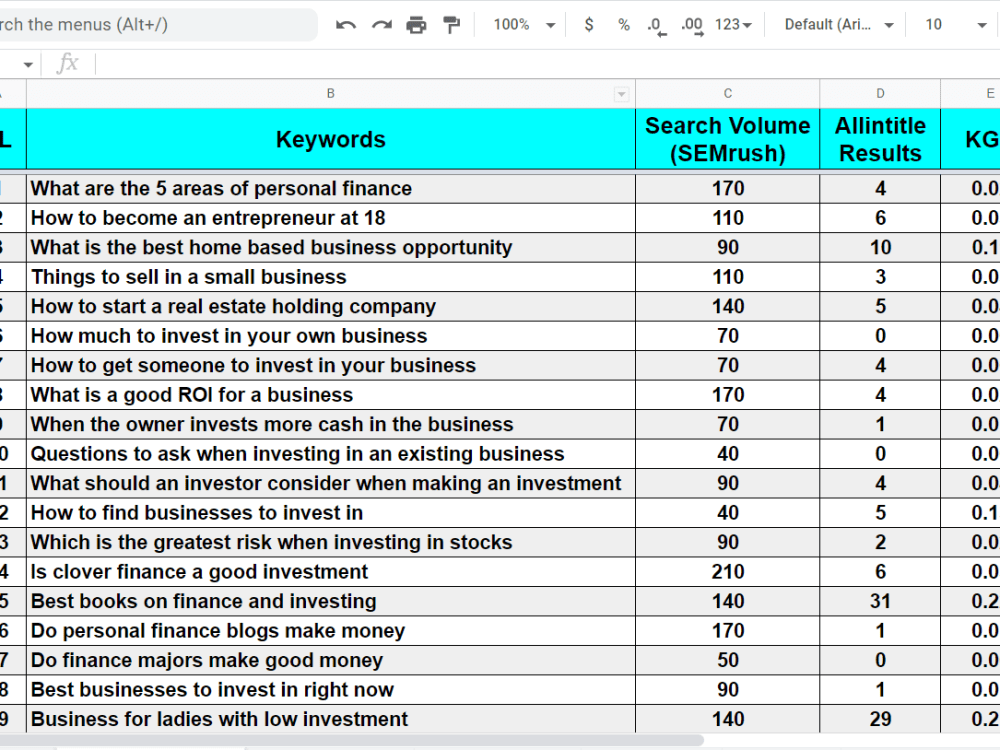The width and height of the screenshot is (1000, 750).
Task: Select 'Questions to ask when investing' cell
Action: coord(330,453)
